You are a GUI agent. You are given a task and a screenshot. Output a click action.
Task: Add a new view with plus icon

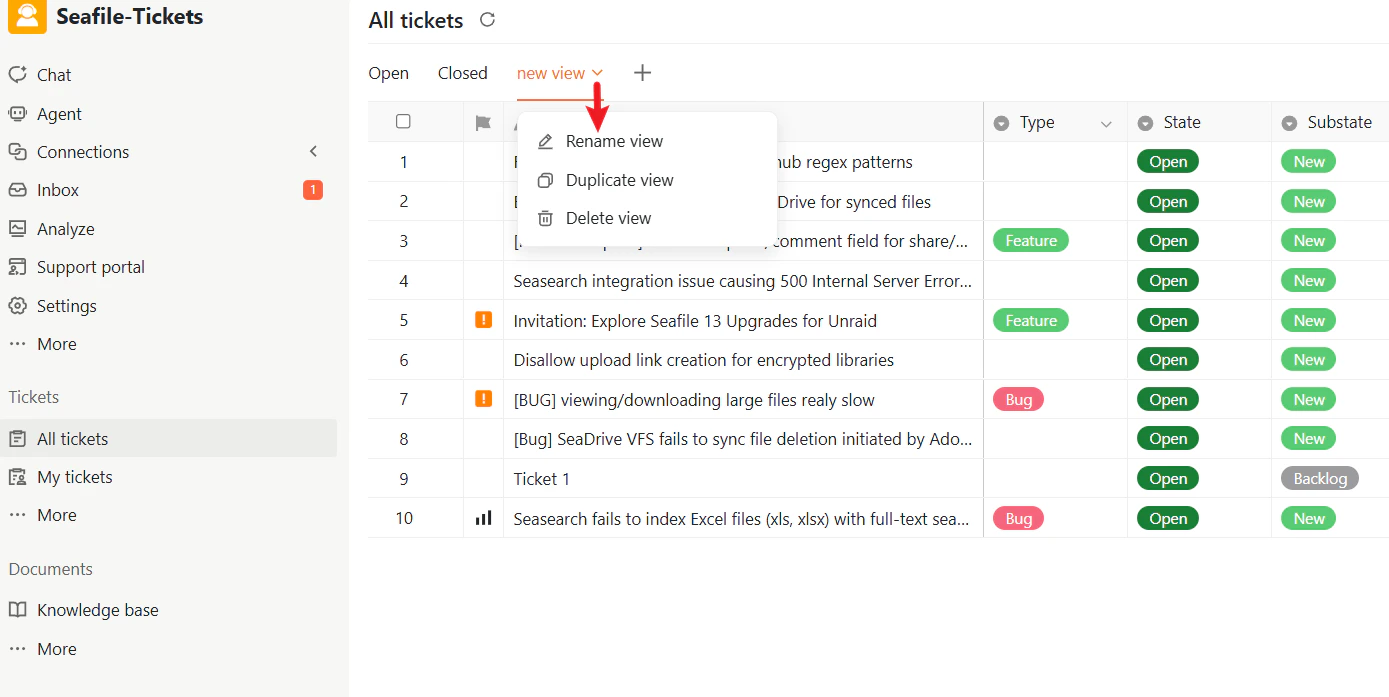pos(642,73)
